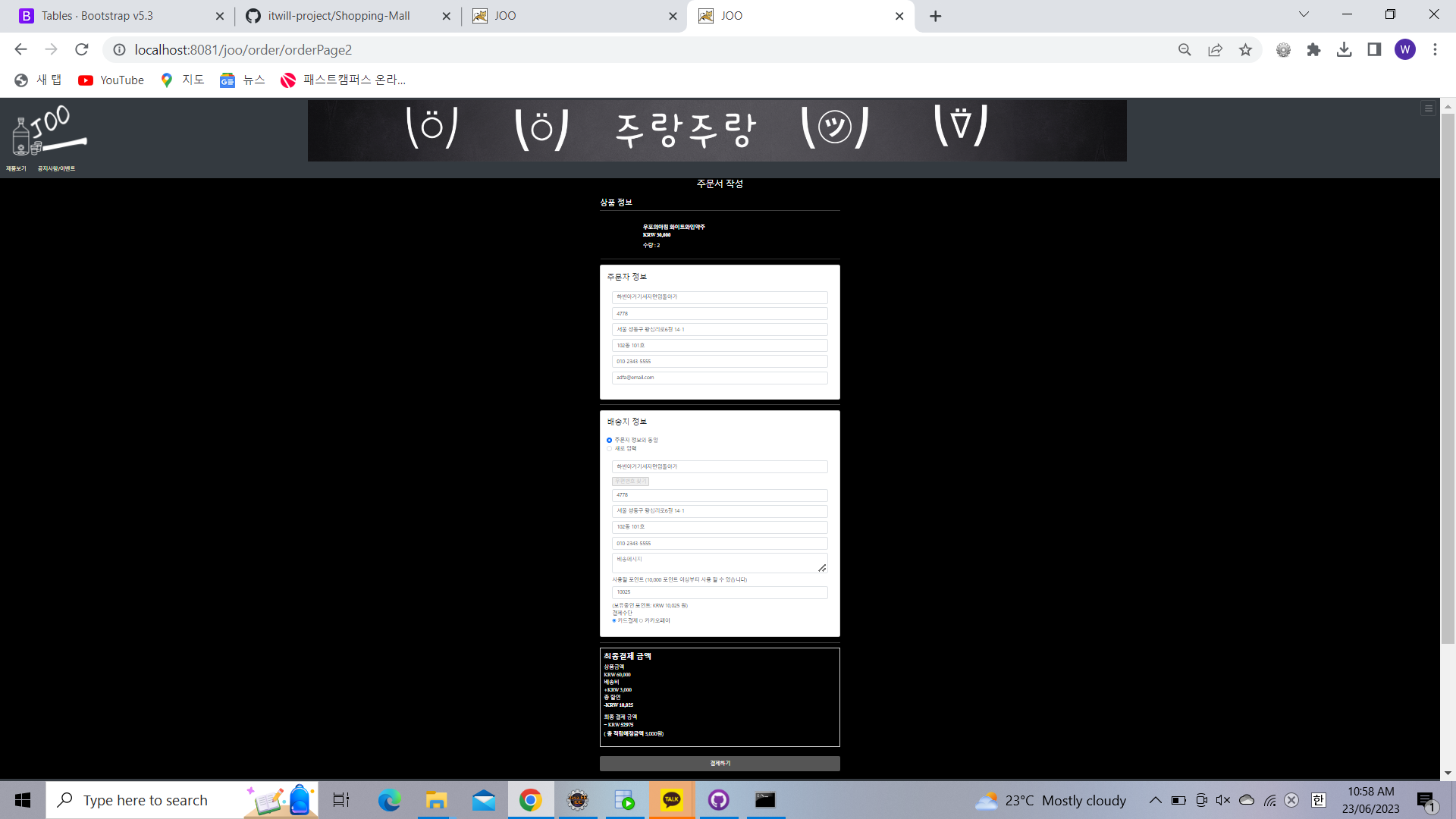Switch to the Bootstrap Tables tab
The image size is (1456, 819).
click(x=97, y=15)
